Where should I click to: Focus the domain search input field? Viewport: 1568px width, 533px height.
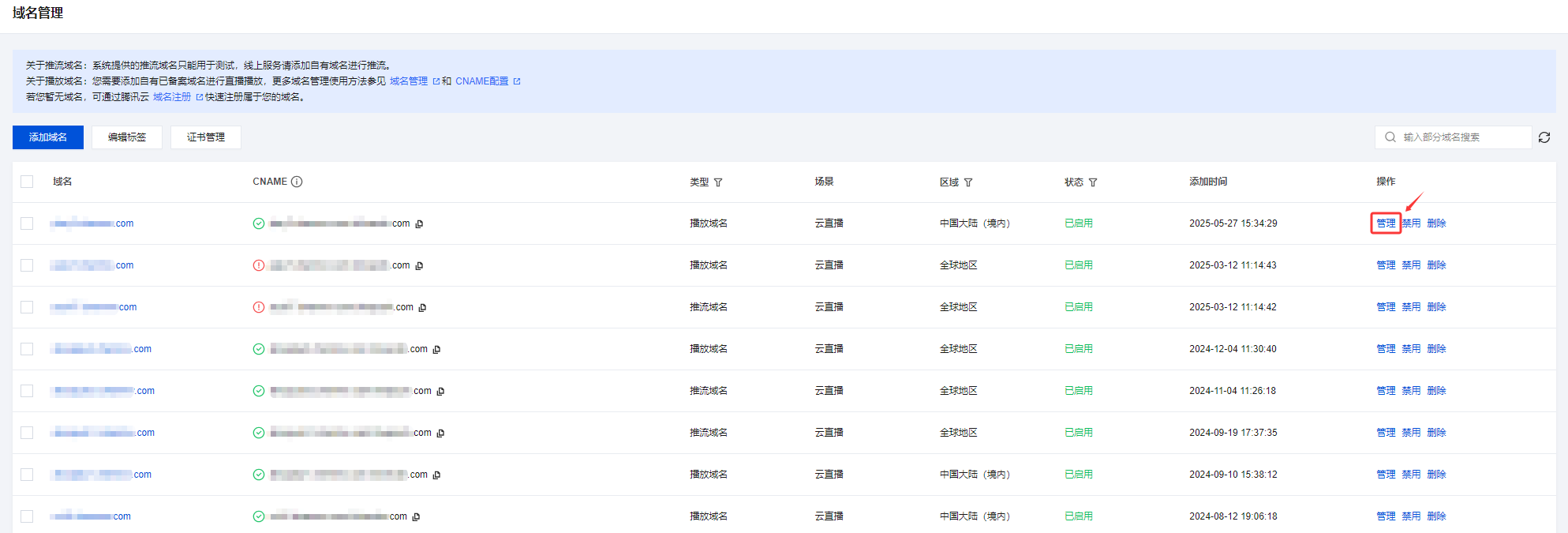(1460, 137)
